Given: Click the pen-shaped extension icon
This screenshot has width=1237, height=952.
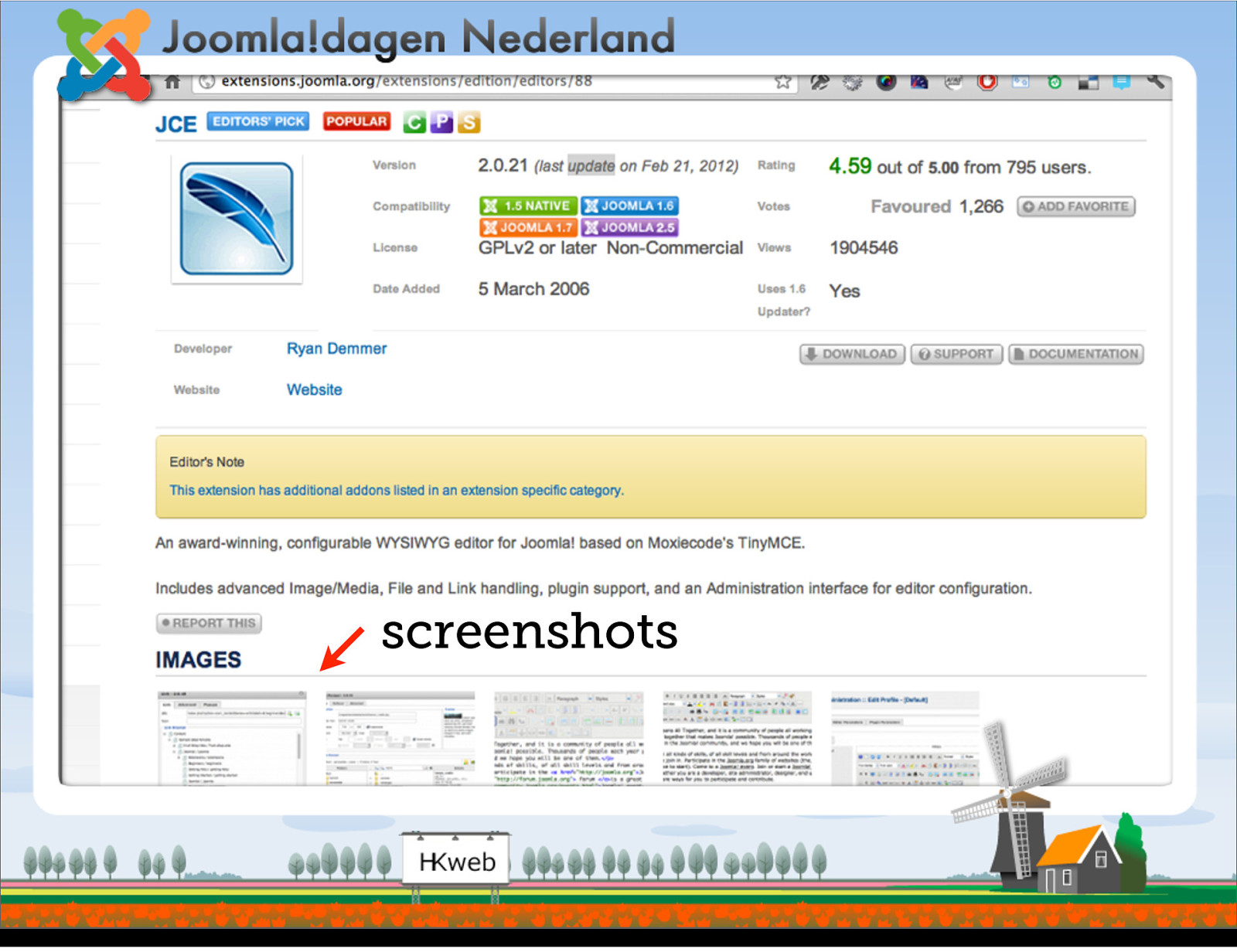Looking at the screenshot, I should (x=819, y=82).
